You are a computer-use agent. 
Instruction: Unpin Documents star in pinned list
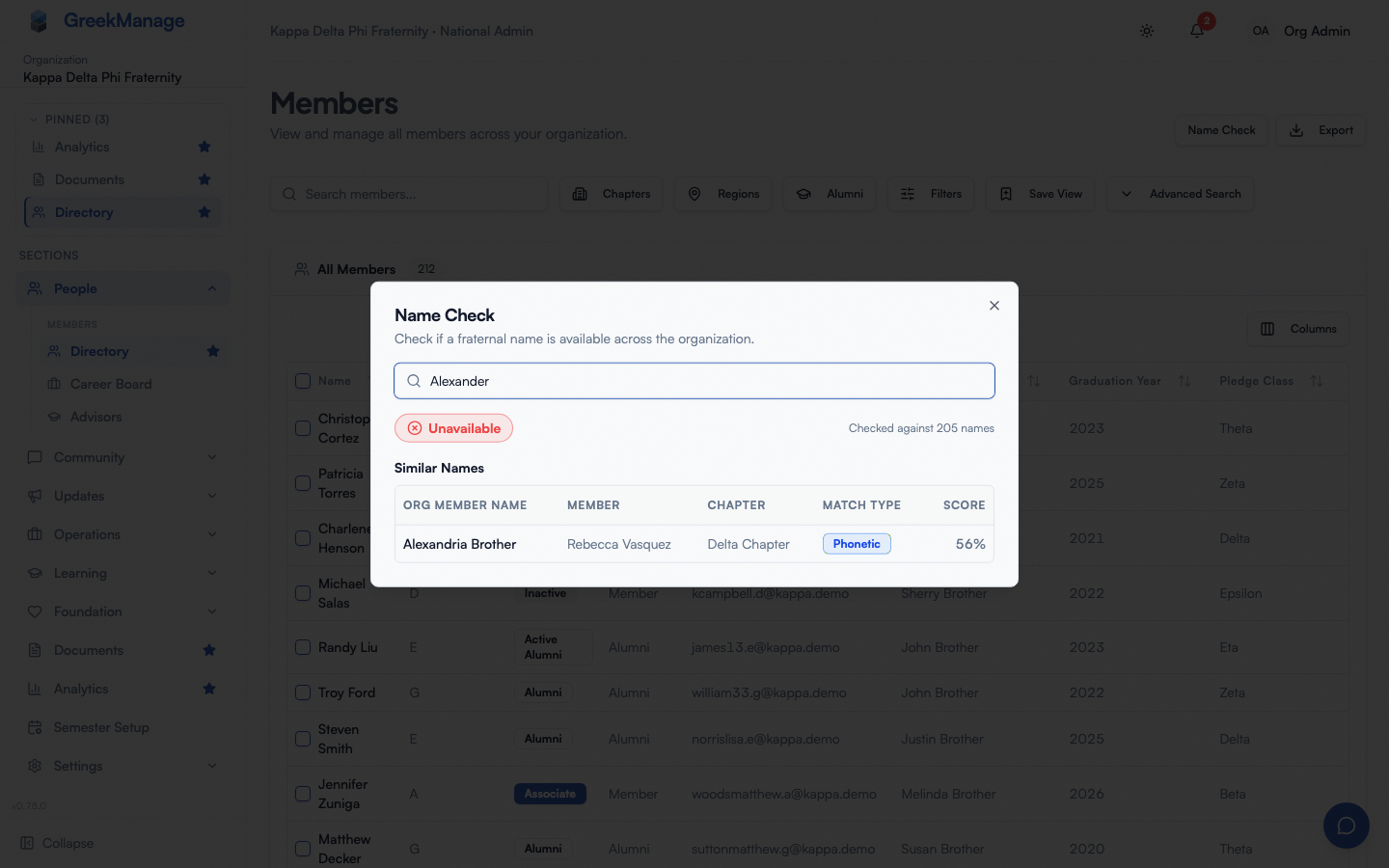[x=204, y=179]
